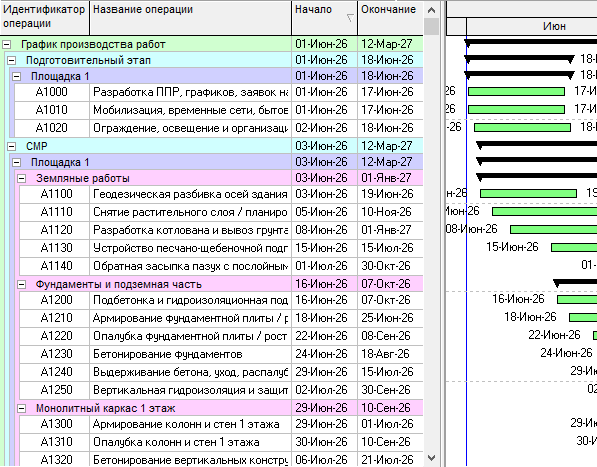Select activity row A1000
Screen dimensions: 597x467
click(219, 92)
